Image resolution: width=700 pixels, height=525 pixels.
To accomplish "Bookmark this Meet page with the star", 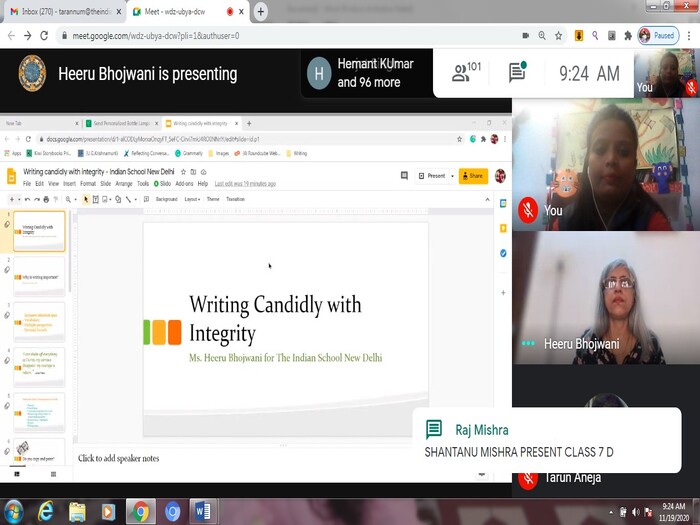I will [558, 36].
